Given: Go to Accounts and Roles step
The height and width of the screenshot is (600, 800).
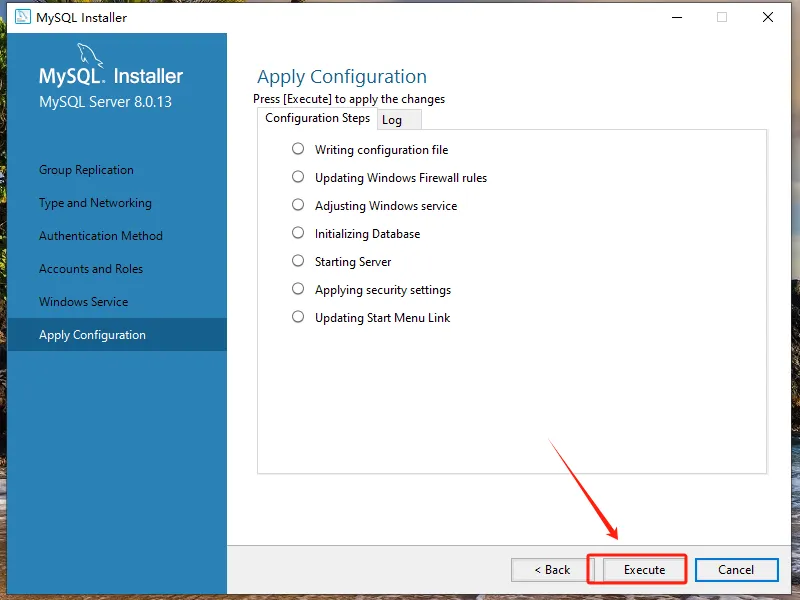Looking at the screenshot, I should point(91,269).
